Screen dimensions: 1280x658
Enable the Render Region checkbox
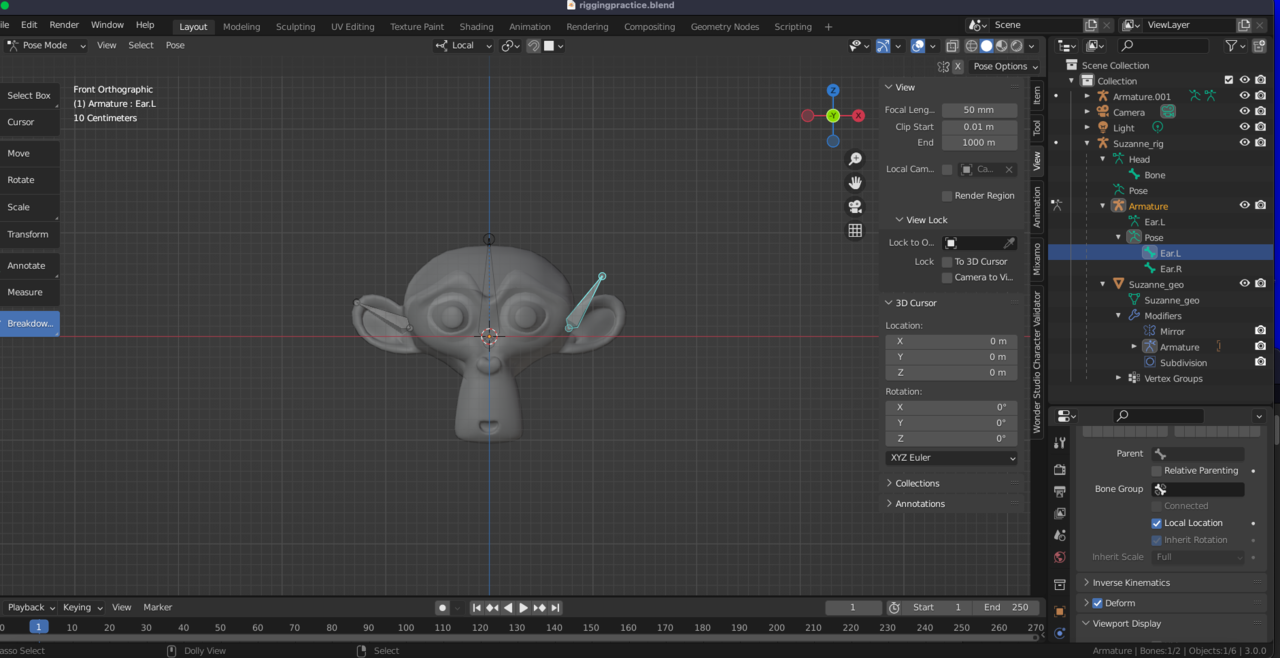[947, 196]
